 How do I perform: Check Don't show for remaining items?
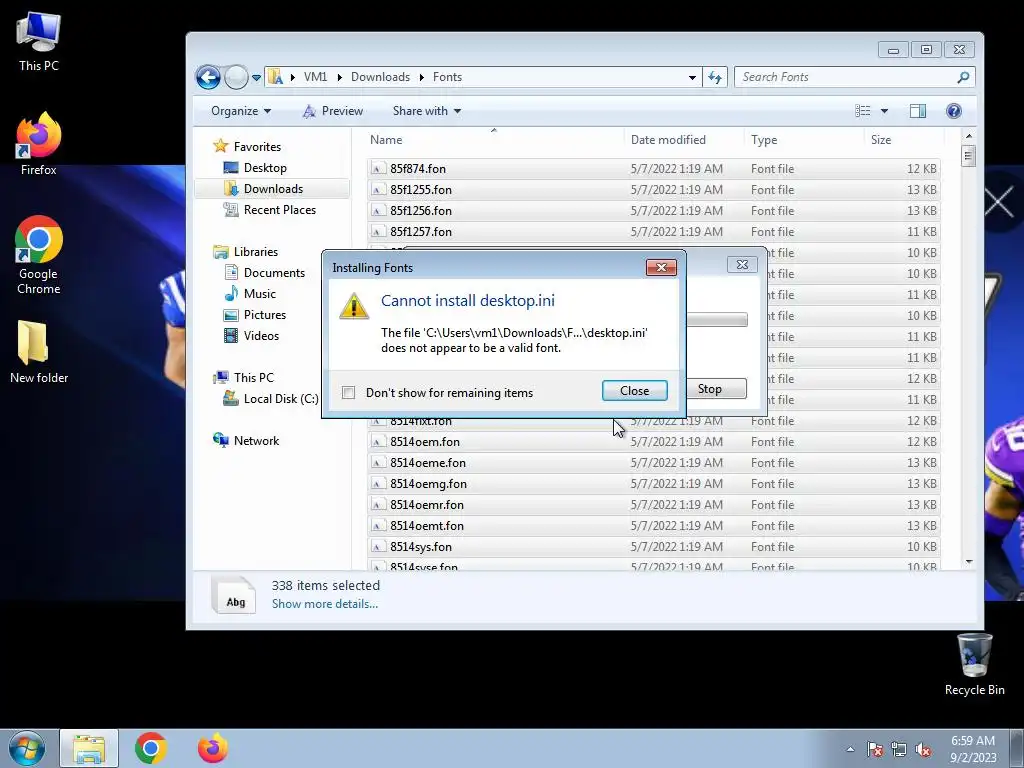point(349,392)
